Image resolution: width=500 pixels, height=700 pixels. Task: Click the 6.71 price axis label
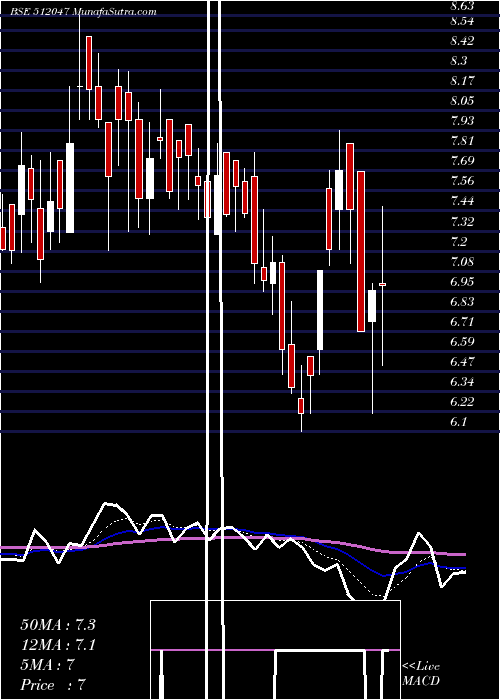[x=462, y=321]
